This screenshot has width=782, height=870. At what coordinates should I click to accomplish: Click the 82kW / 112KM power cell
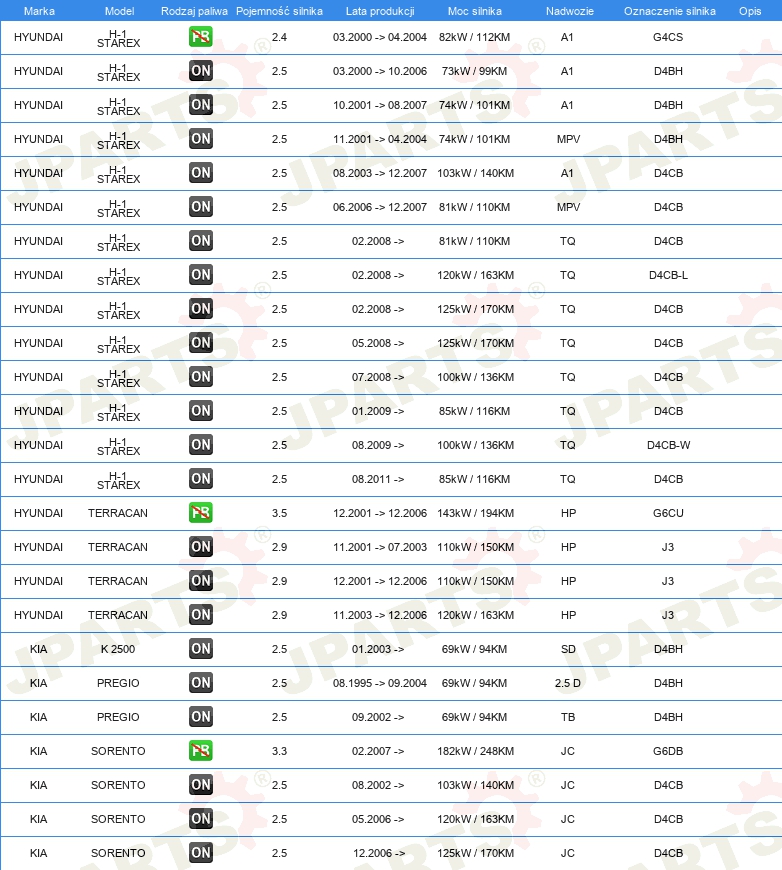474,37
